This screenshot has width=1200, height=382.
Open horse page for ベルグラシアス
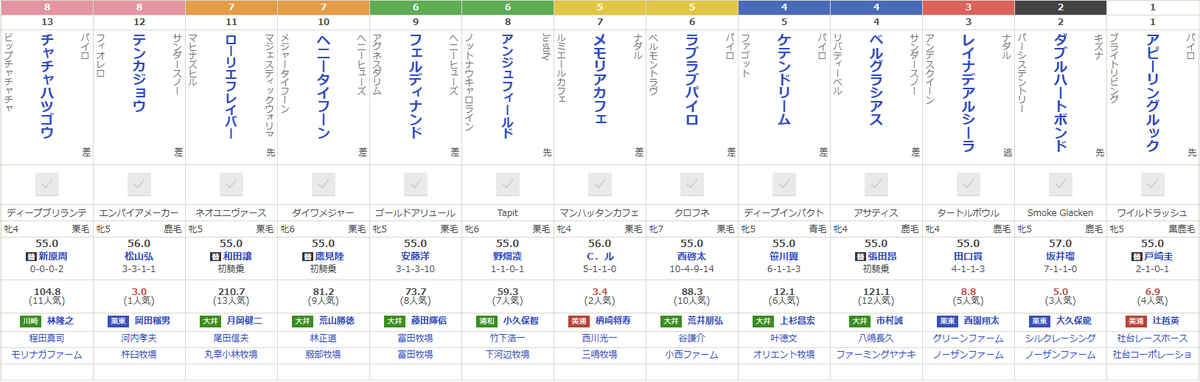coord(876,80)
